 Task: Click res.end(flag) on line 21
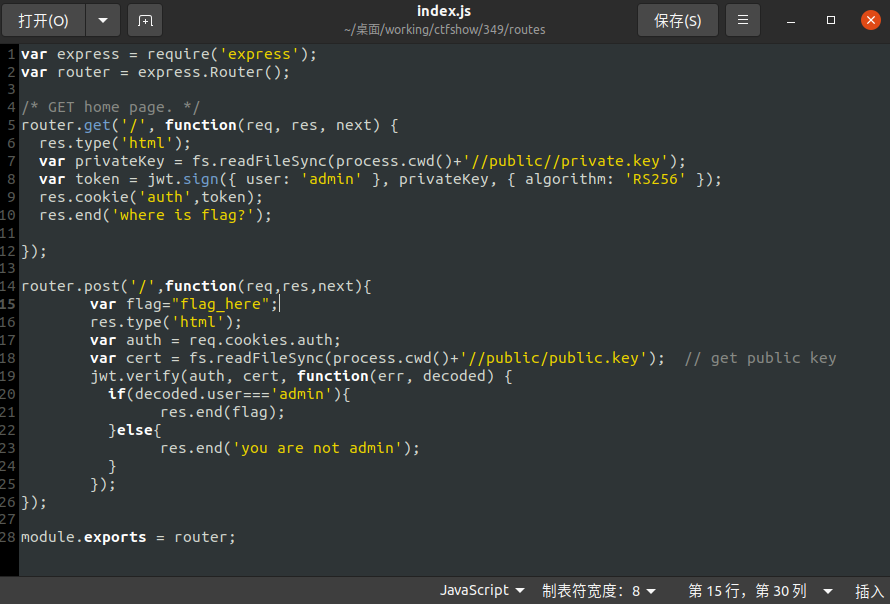tap(222, 412)
